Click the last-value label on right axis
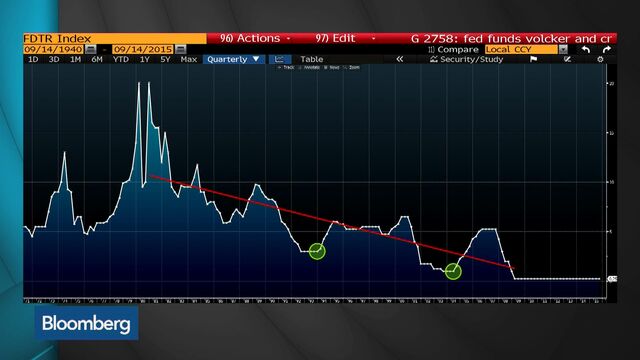Viewport: 640px width, 360px height. [612, 279]
